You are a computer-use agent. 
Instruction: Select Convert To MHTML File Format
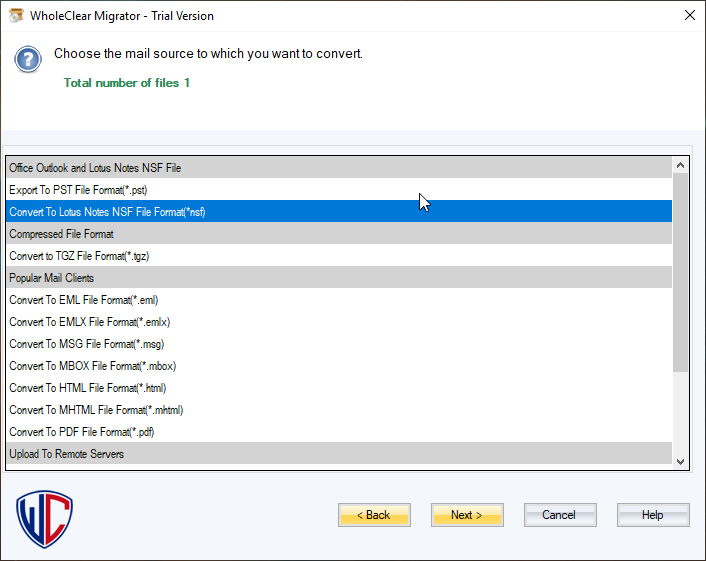tap(339, 410)
